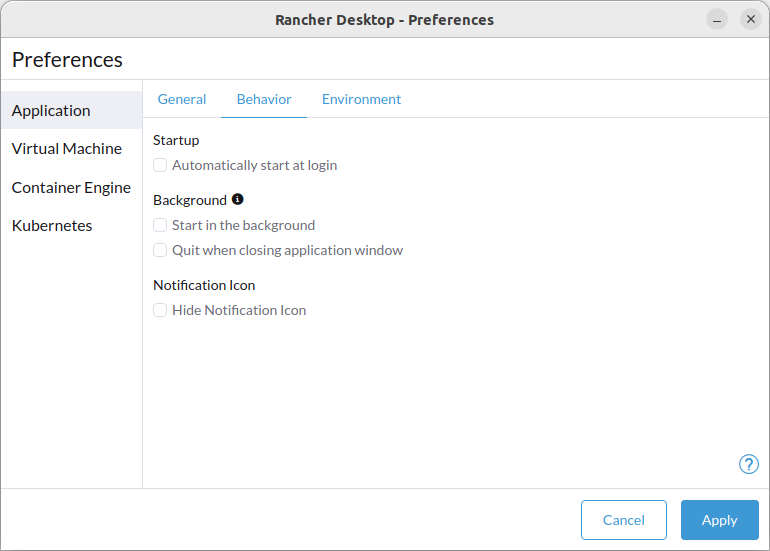
Task: Click the Background section heading
Action: pyautogui.click(x=190, y=200)
